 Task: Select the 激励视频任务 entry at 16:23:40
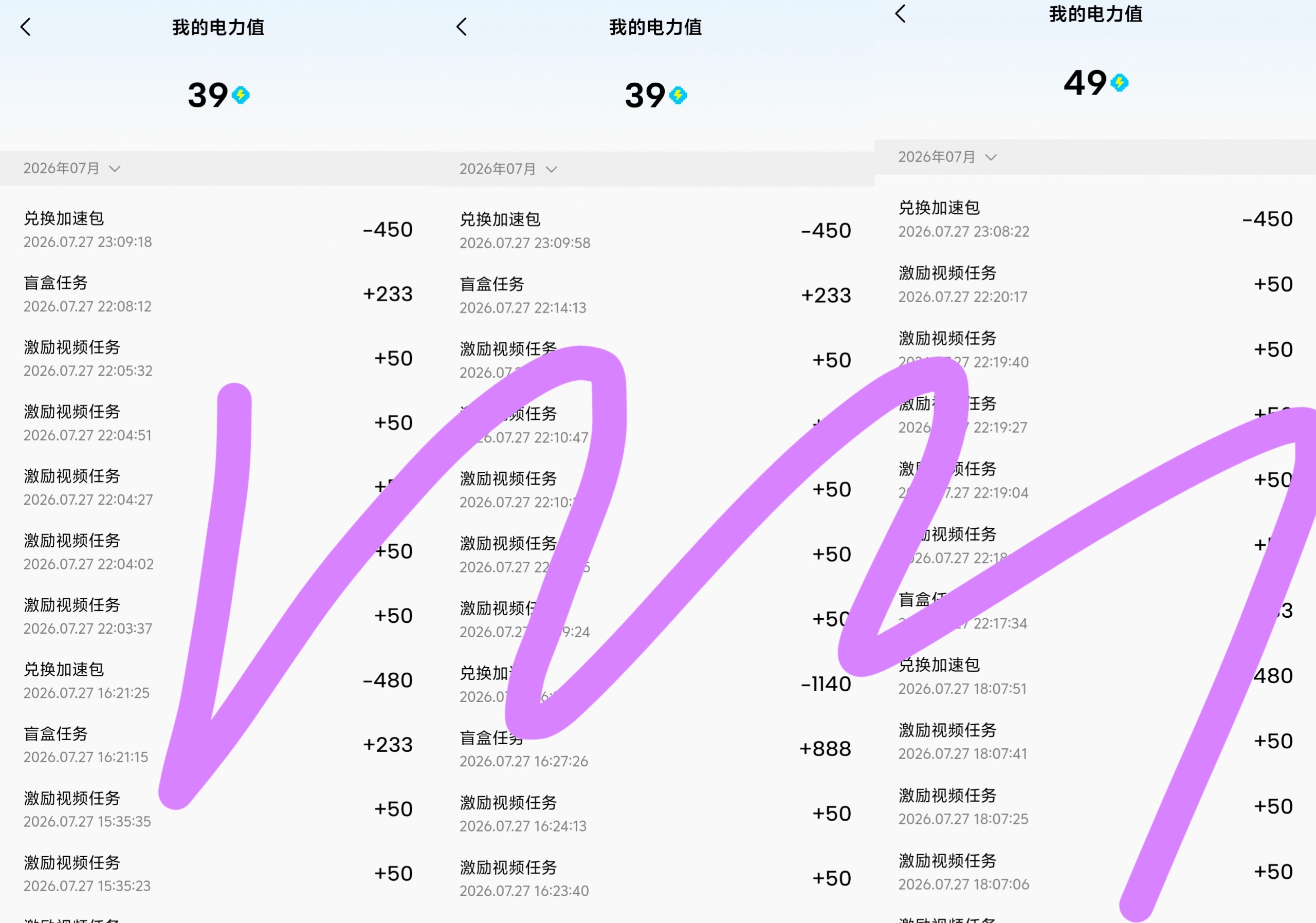coord(655,878)
